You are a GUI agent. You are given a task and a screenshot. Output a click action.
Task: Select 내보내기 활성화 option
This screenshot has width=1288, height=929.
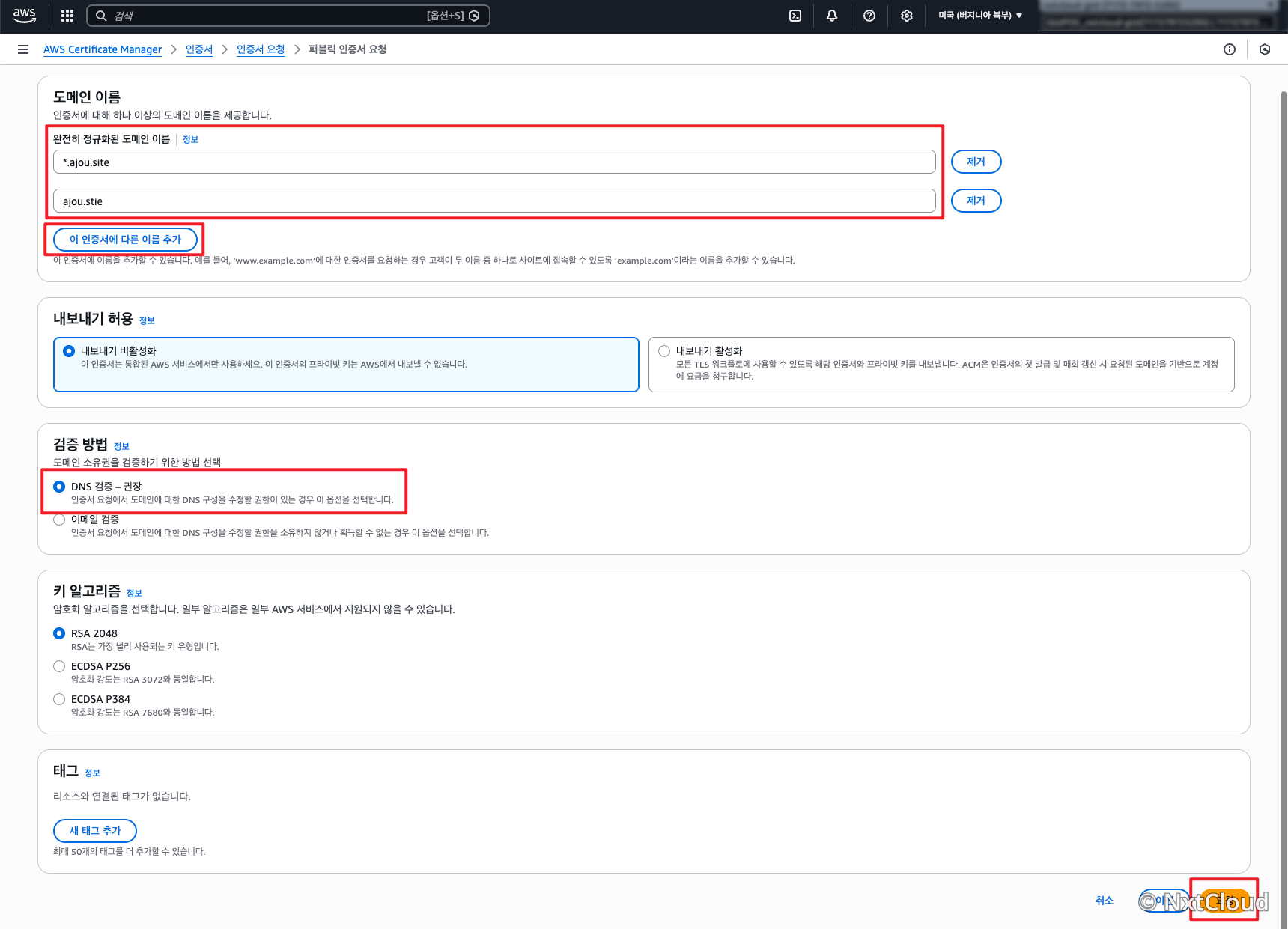(x=941, y=365)
